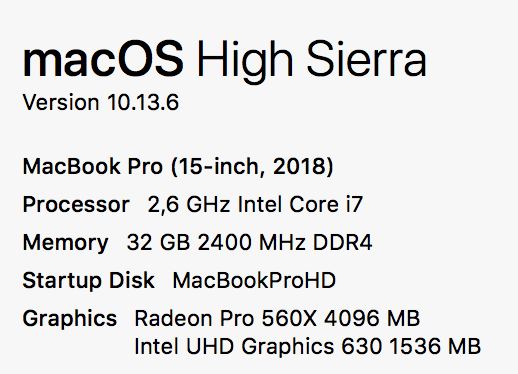Click the (15-inch, 2018) model detail
This screenshot has height=374, width=518.
pos(252,167)
